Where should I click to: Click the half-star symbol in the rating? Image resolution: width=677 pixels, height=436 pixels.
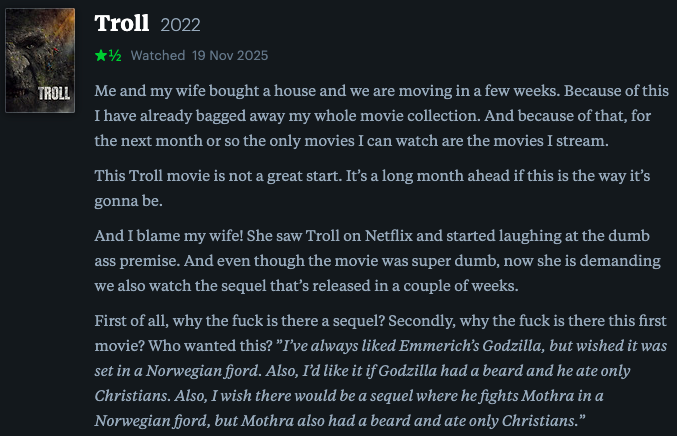point(115,55)
